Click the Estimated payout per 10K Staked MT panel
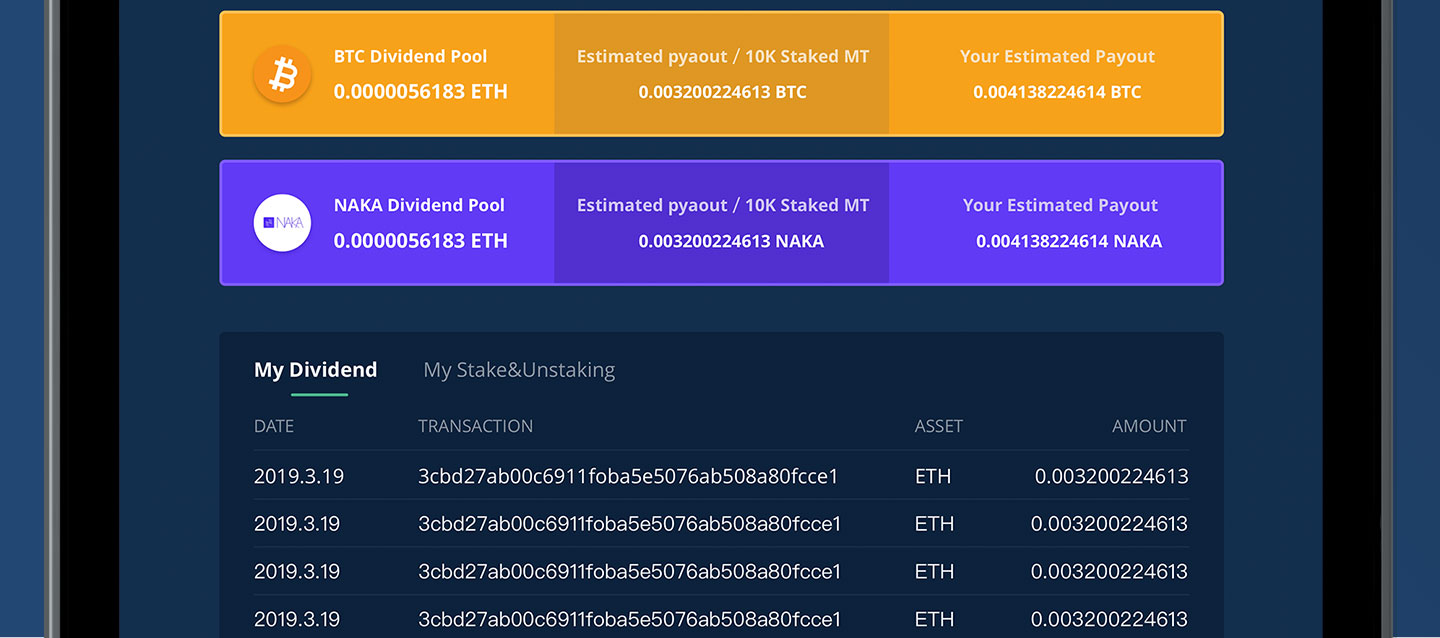The image size is (1440, 638). [x=722, y=73]
